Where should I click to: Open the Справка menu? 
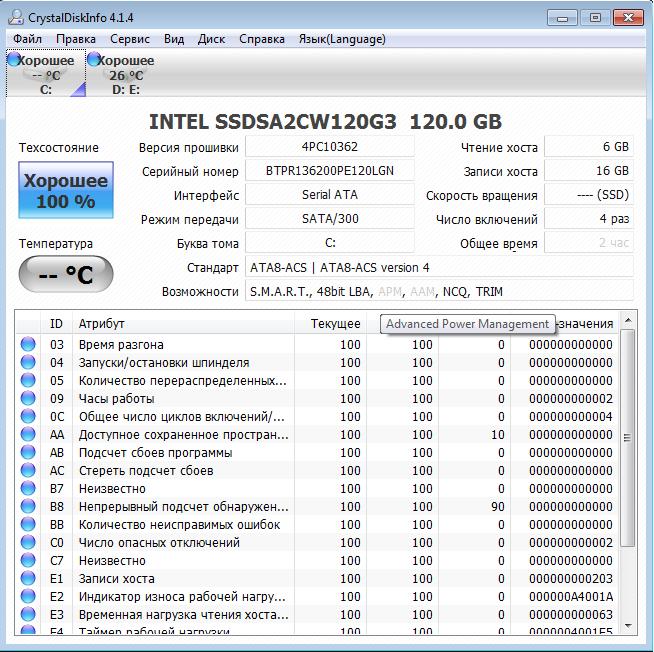click(x=262, y=39)
